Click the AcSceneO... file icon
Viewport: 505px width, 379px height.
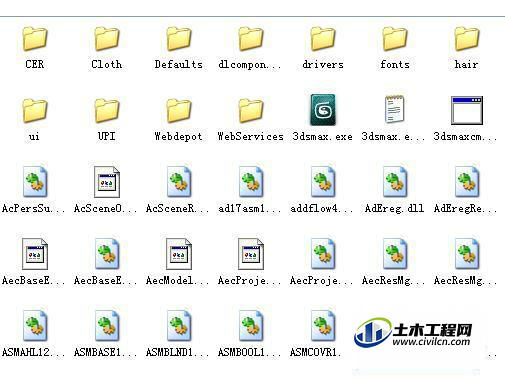107,182
